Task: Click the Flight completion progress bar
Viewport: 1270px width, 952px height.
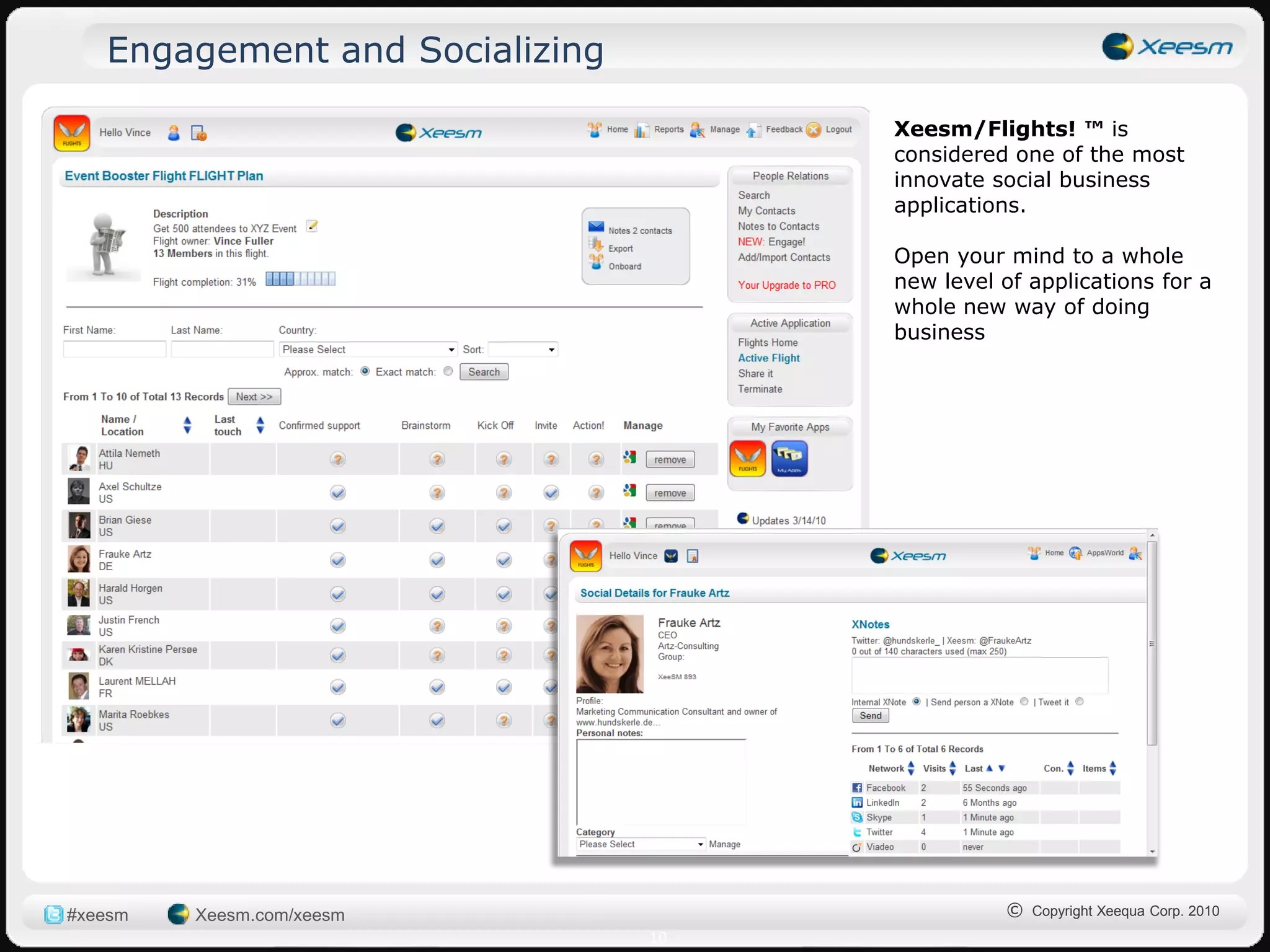Action: [301, 279]
